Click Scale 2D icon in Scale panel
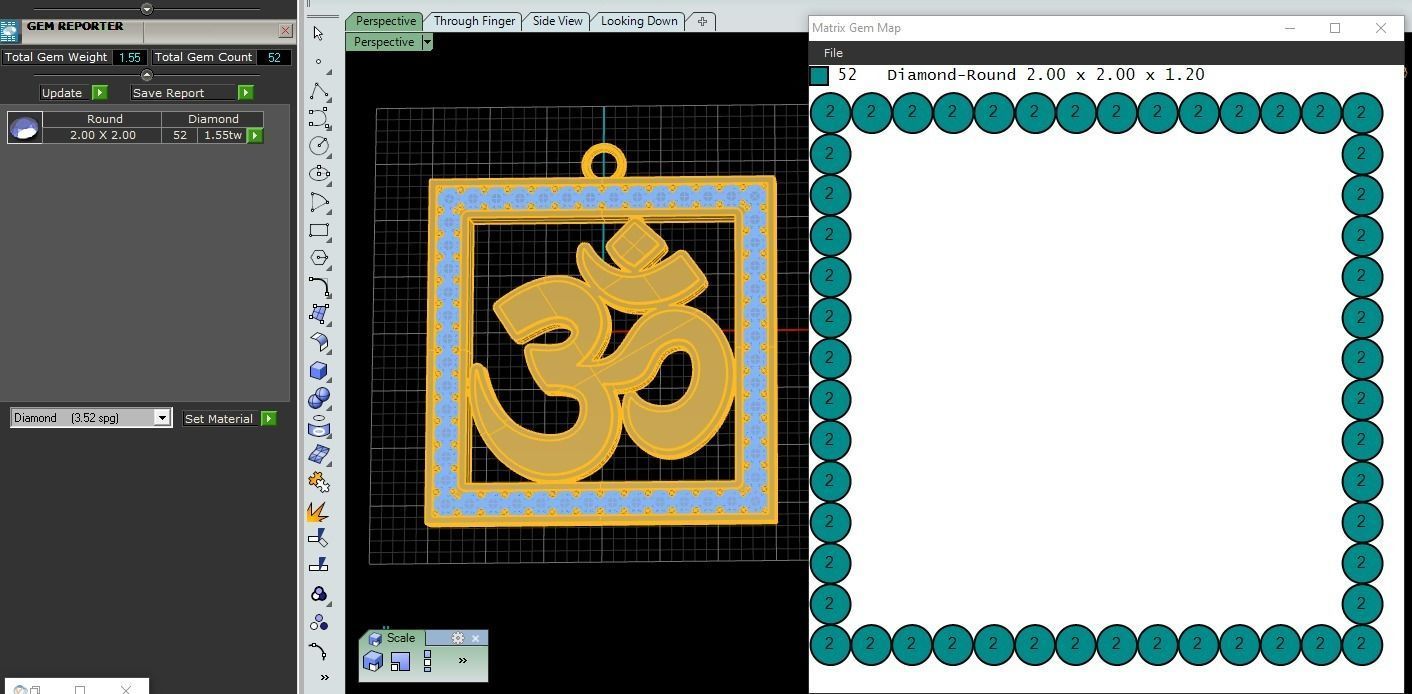Image resolution: width=1412 pixels, height=694 pixels. (x=400, y=661)
